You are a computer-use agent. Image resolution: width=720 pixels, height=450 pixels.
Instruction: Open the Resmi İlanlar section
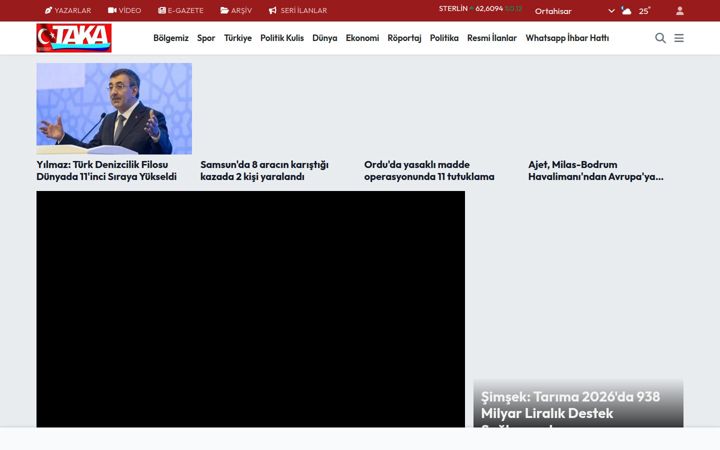pos(492,38)
